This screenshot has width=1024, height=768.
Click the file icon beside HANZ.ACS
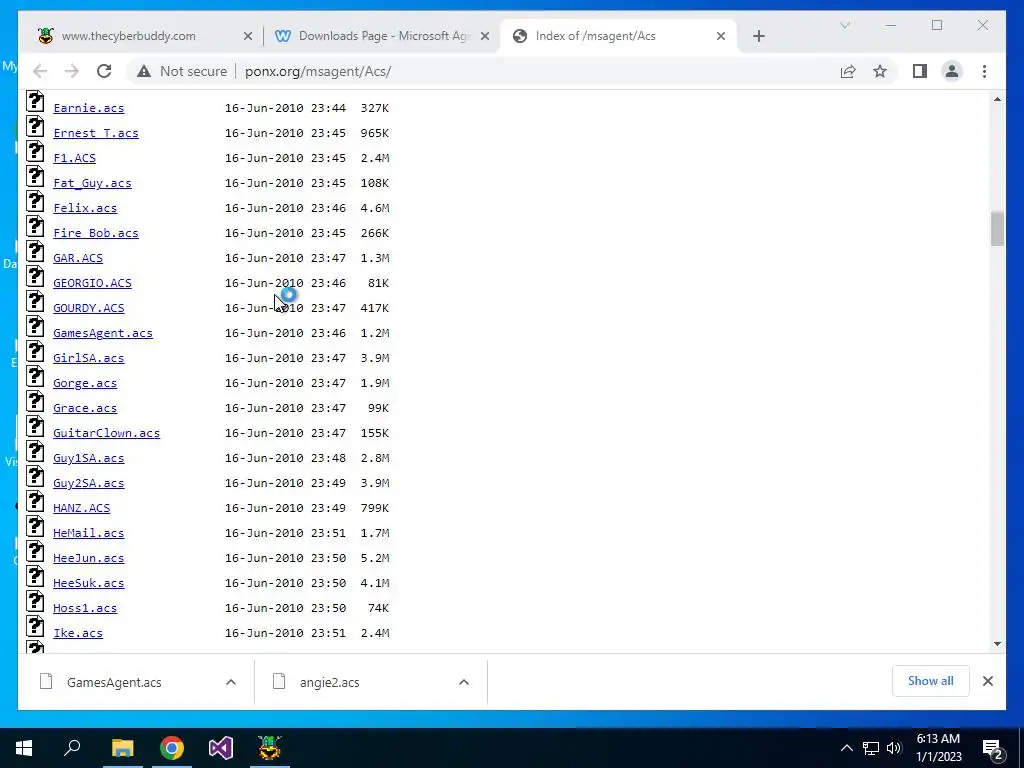(35, 502)
